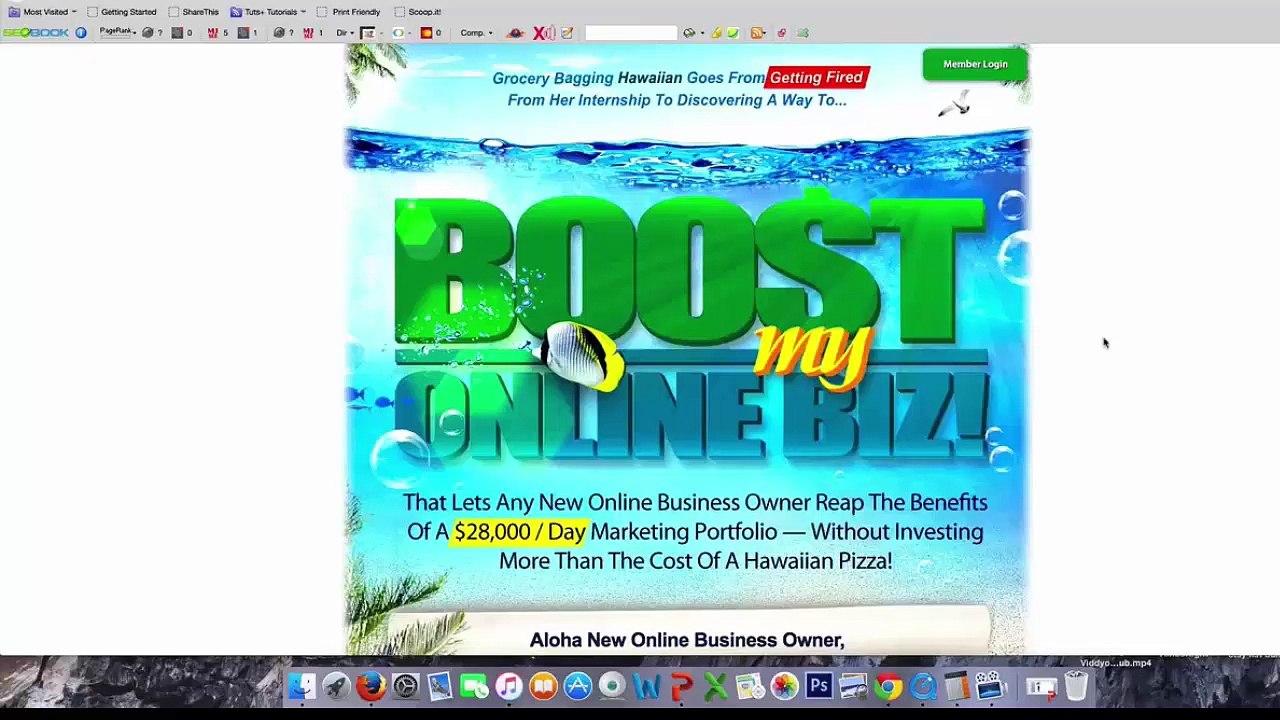Open the Scoop.it! bookmark
The height and width of the screenshot is (720, 1280).
point(418,12)
